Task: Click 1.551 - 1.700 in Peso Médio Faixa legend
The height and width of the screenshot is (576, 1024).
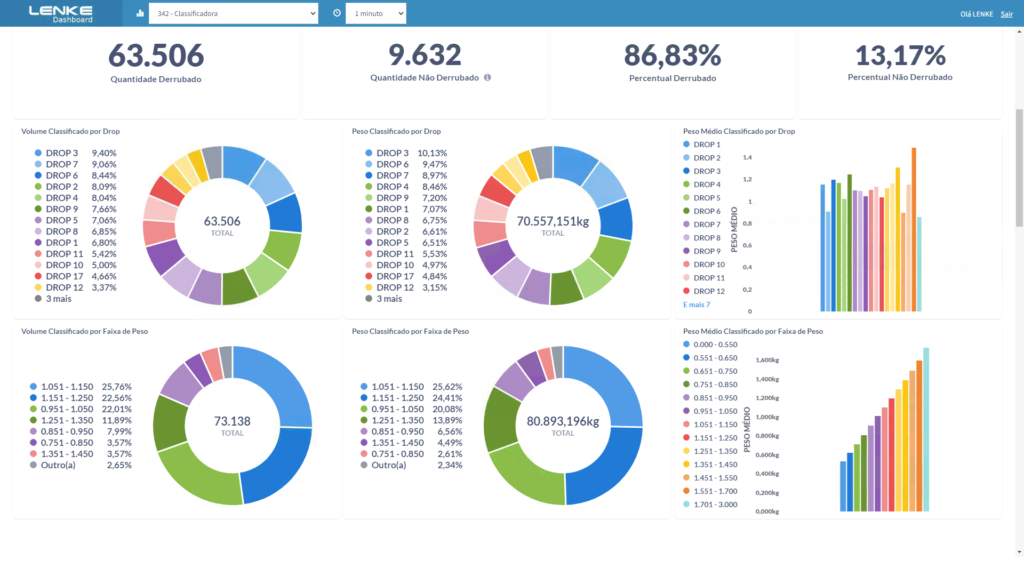Action: click(711, 491)
